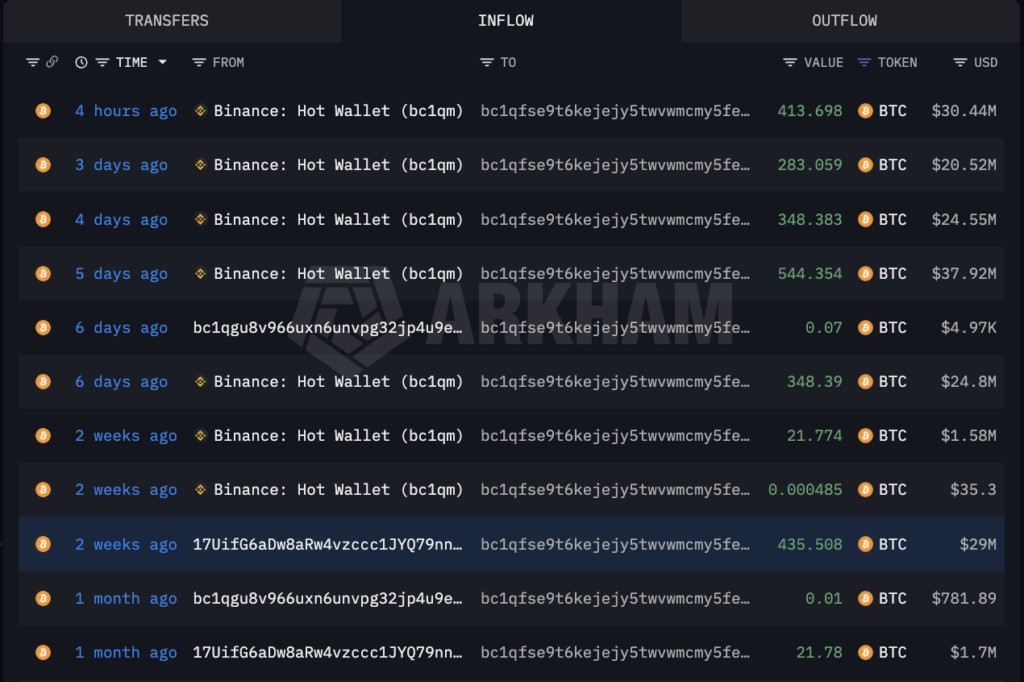Click the '1 month ago' timestamp with 0.01 BTC
This screenshot has height=682, width=1024.
[126, 598]
